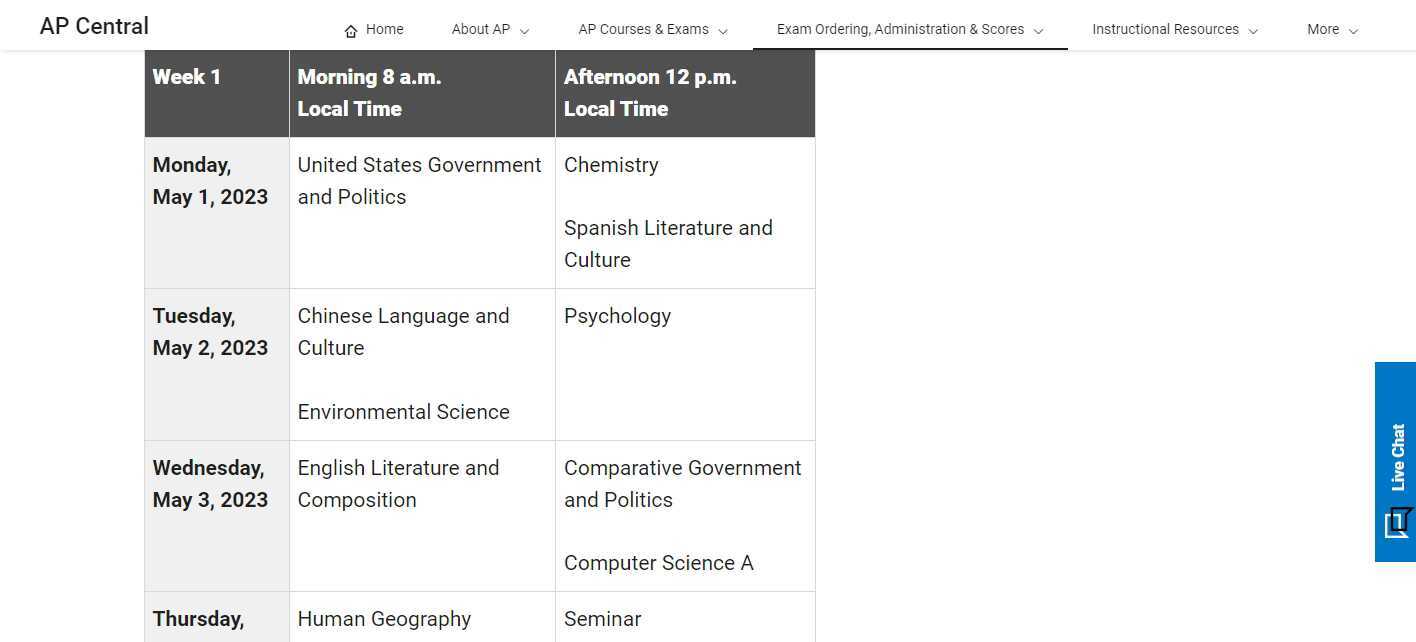The image size is (1416, 642).
Task: Expand the More menu chevron
Action: pos(1353,31)
